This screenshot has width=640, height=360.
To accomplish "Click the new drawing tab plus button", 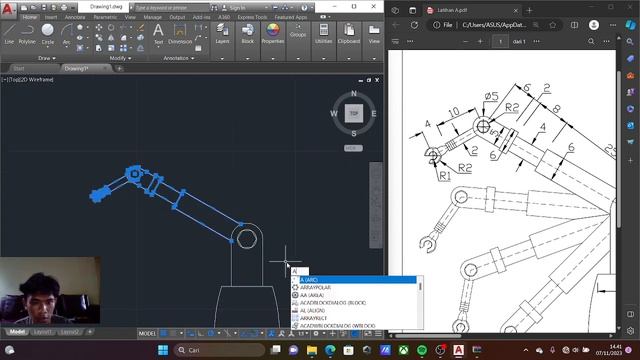I will tap(119, 69).
